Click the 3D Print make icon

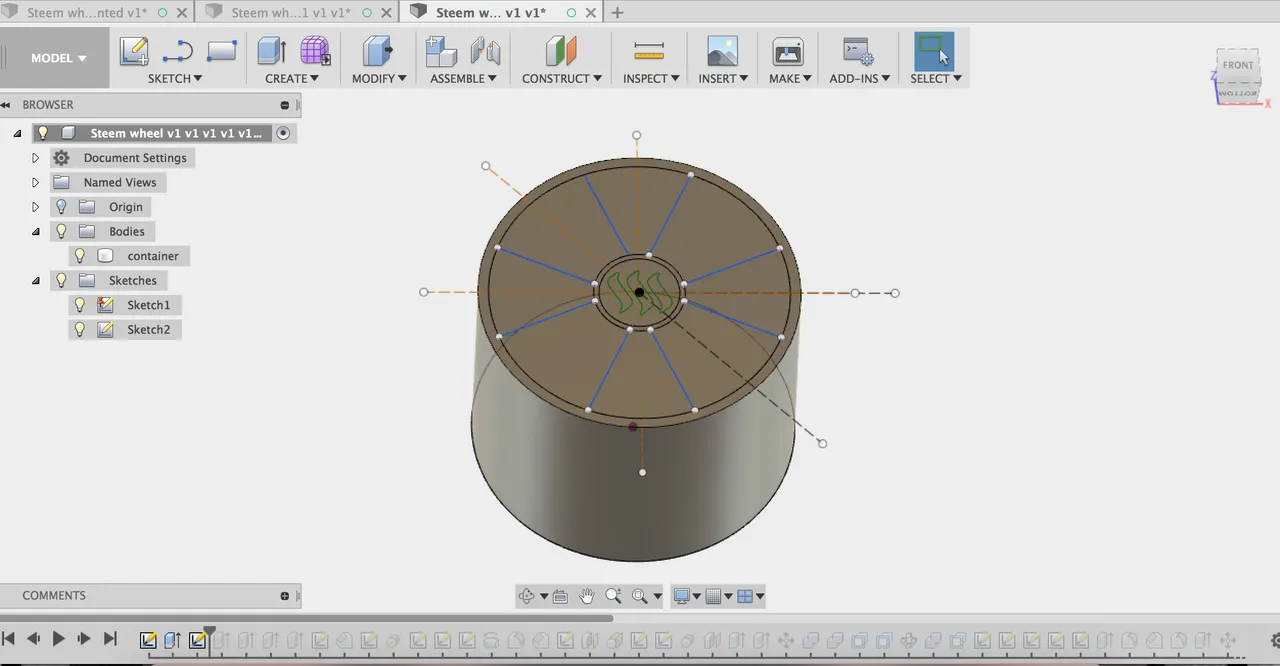coord(788,51)
